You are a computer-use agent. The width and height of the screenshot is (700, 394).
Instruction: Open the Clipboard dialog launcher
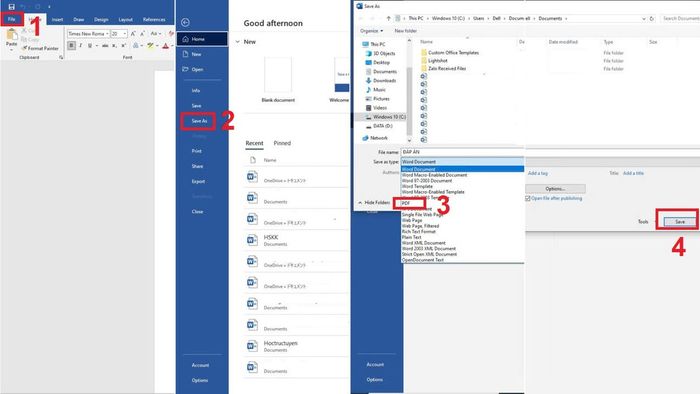click(x=61, y=58)
